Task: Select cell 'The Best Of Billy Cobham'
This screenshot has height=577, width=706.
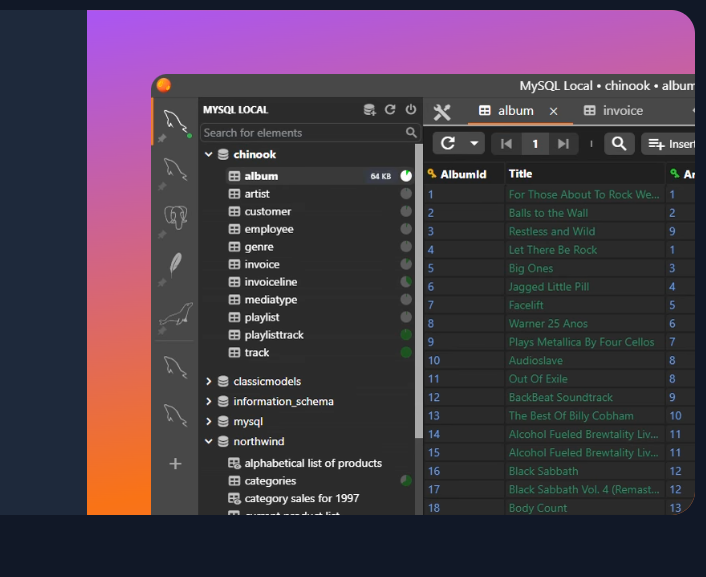Action: [584, 416]
